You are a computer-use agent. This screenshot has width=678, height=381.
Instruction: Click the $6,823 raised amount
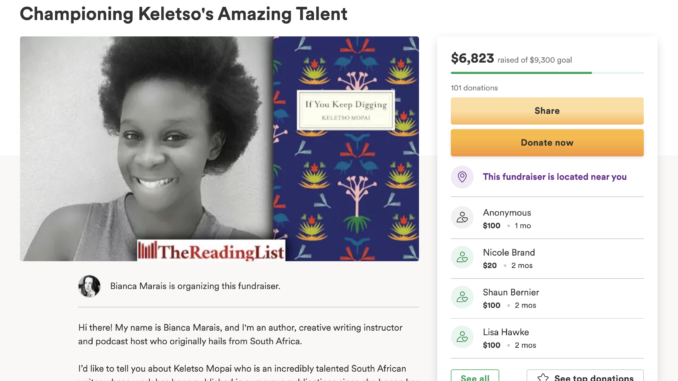coord(472,58)
